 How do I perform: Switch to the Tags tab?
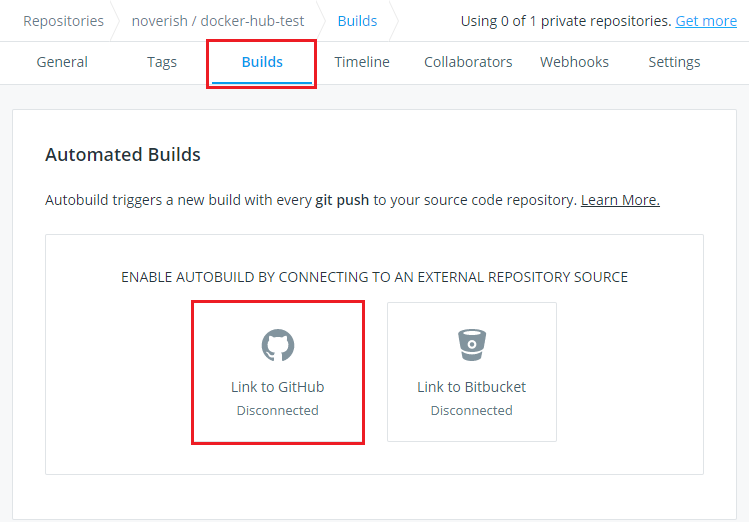(x=162, y=62)
